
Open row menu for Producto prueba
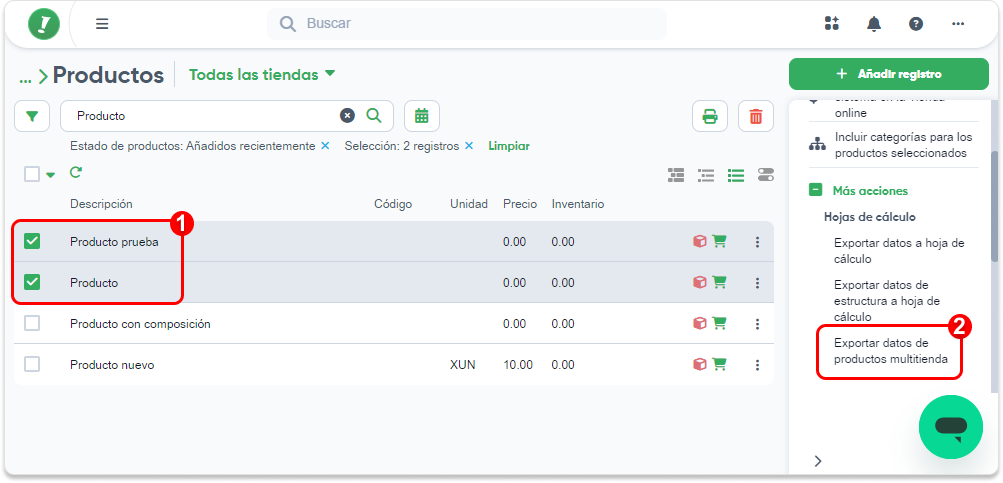tap(757, 242)
